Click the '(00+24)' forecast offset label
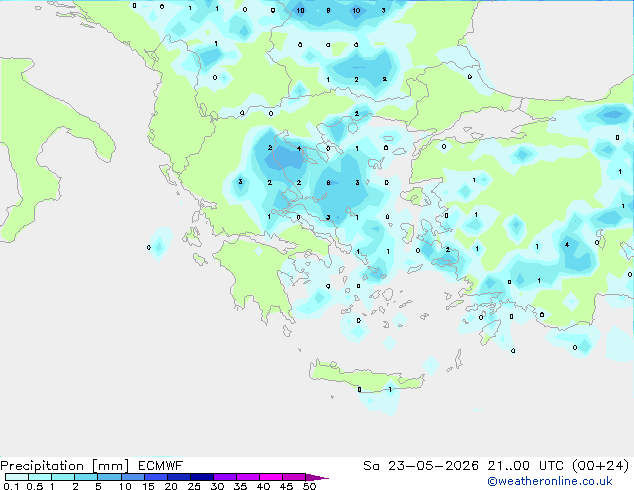Screen dimensions: 634x490 [x=601, y=466]
